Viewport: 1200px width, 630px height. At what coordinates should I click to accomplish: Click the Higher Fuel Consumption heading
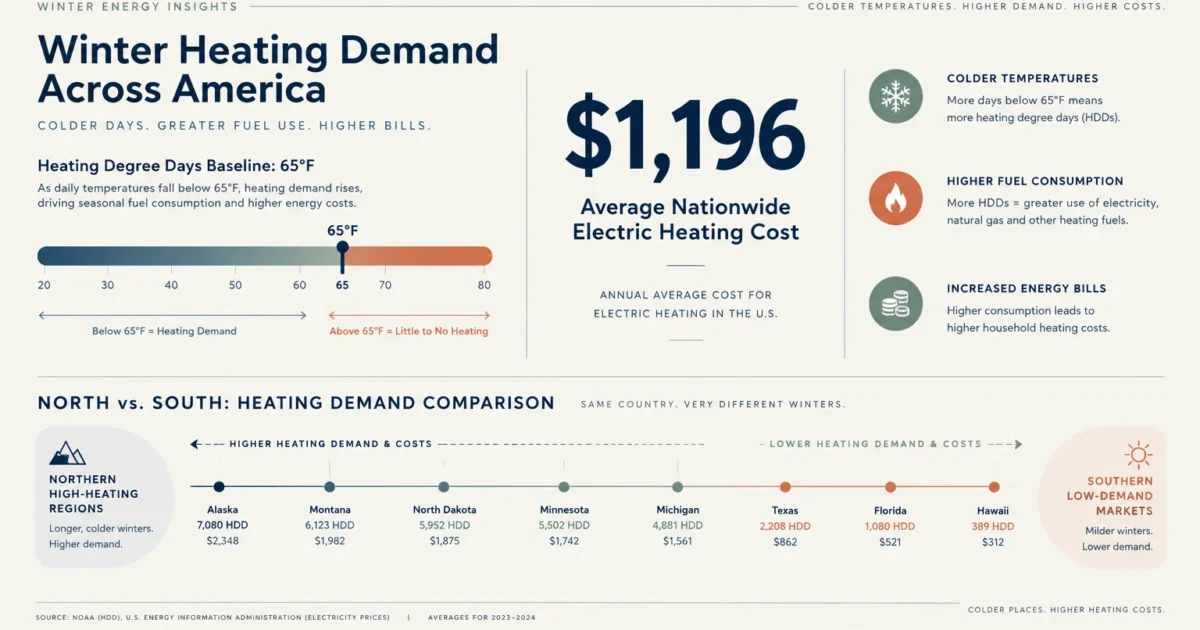point(1035,181)
